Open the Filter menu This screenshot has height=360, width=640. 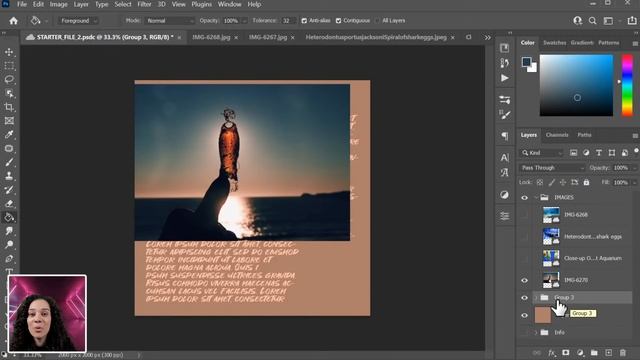(144, 4)
